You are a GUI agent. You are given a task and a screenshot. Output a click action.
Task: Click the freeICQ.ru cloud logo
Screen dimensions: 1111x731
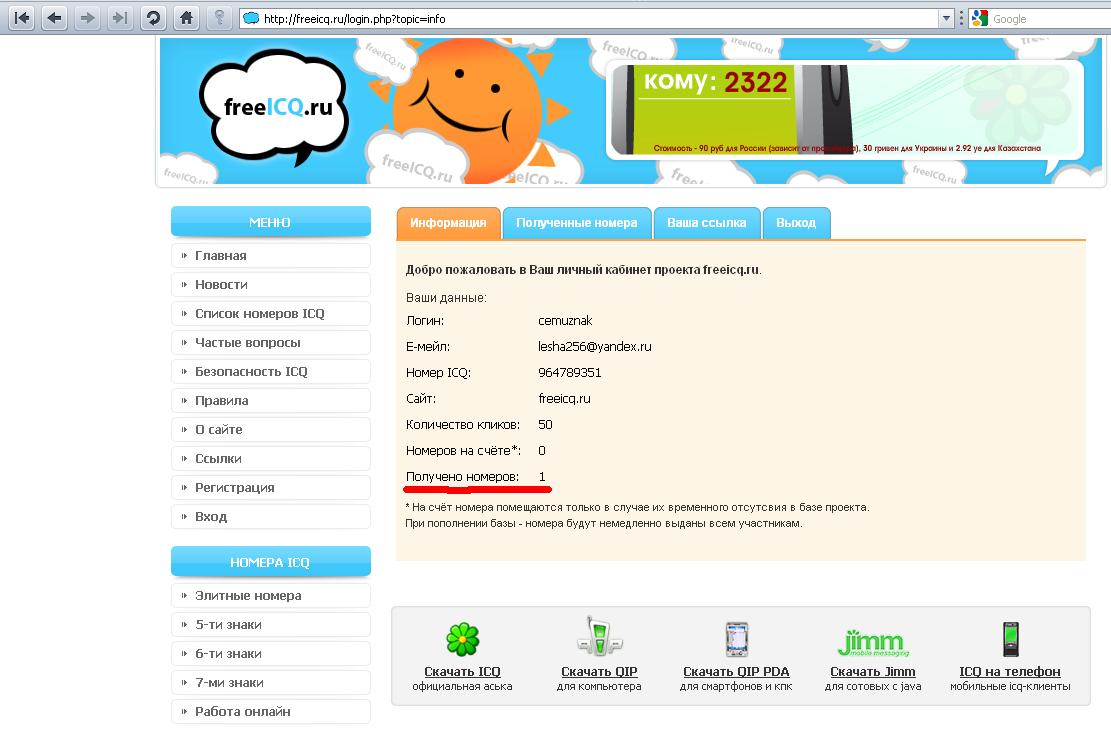point(275,106)
